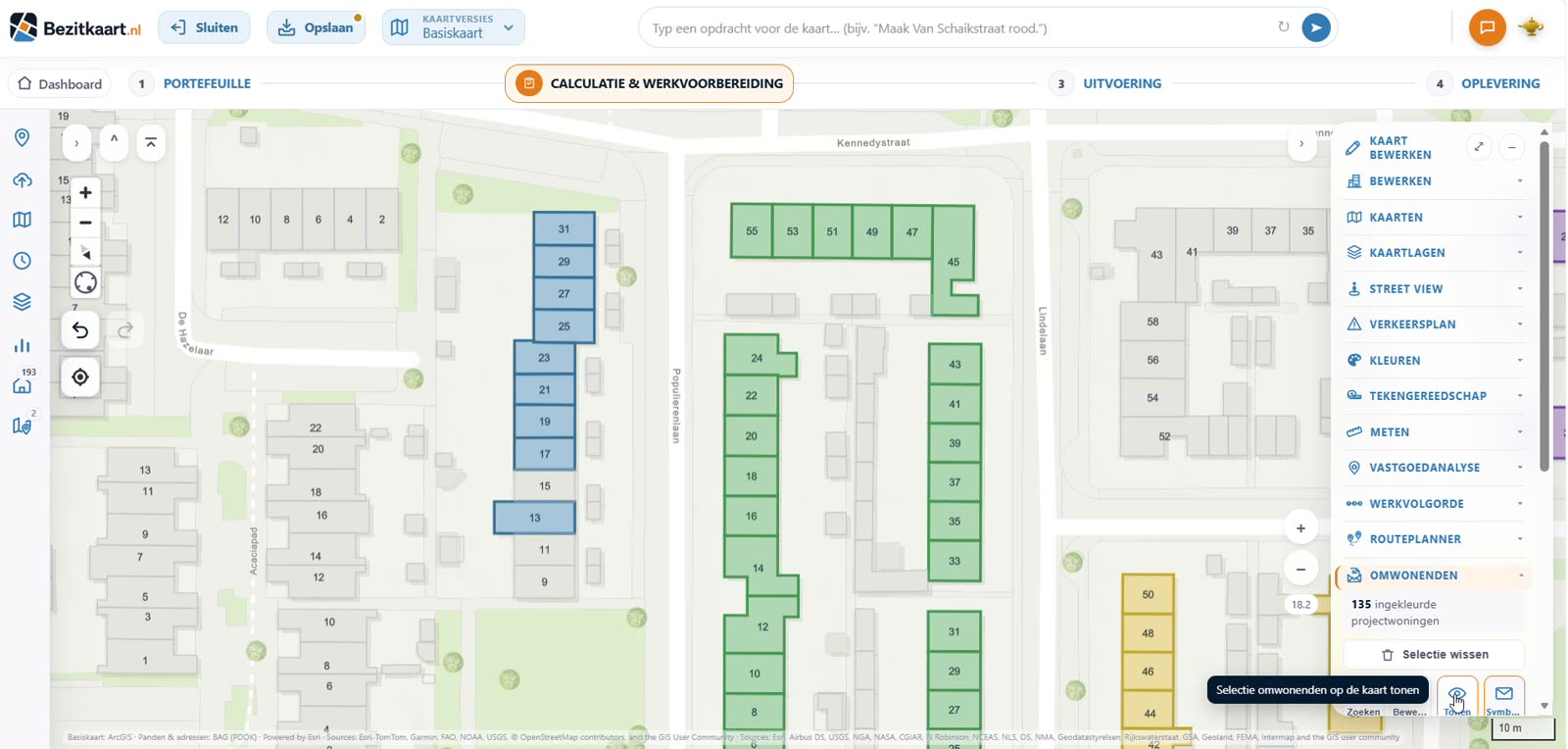Expand the TEKENGEREEDSCHAP section
The height and width of the screenshot is (749, 1568).
click(1435, 396)
